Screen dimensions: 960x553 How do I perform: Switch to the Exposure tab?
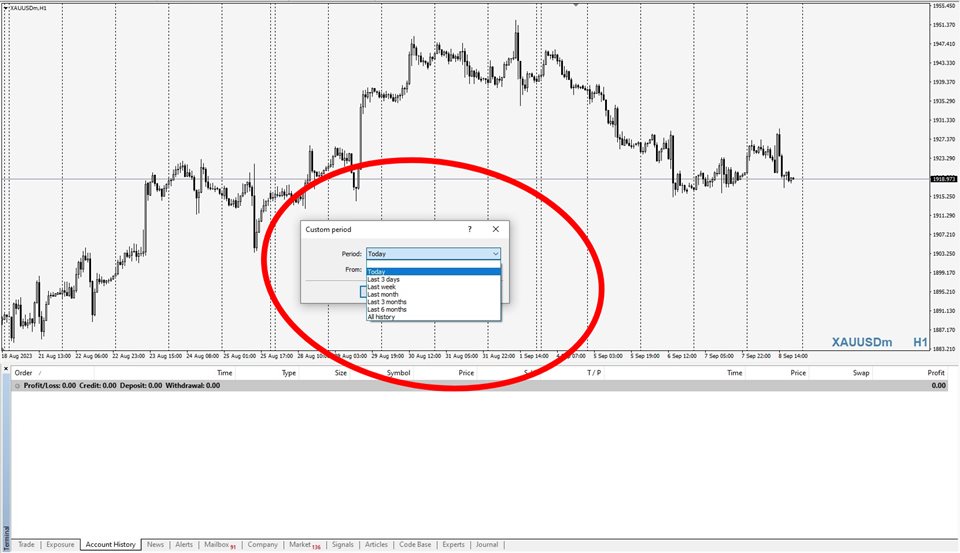[x=60, y=544]
